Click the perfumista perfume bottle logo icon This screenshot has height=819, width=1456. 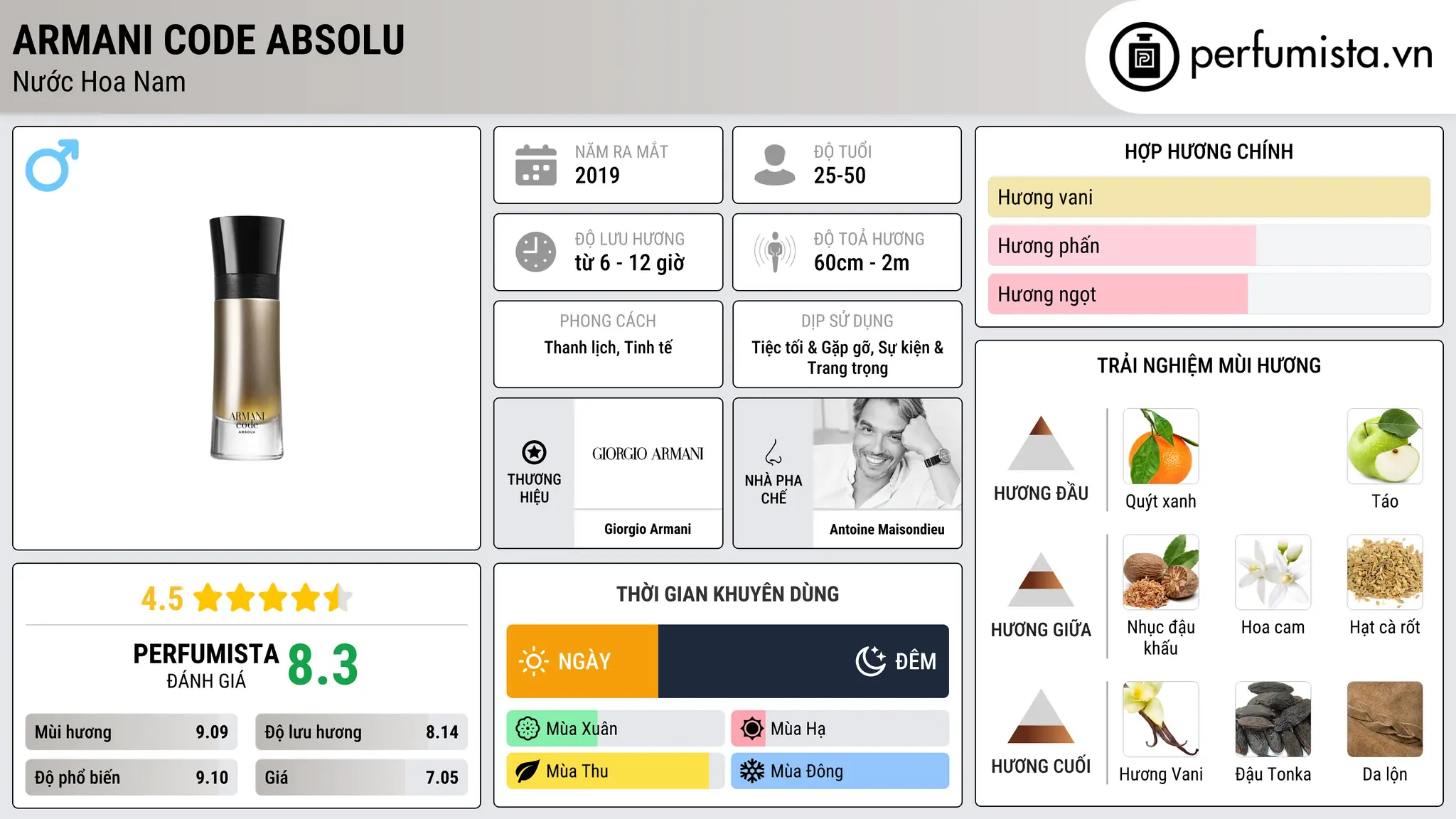click(x=1144, y=57)
